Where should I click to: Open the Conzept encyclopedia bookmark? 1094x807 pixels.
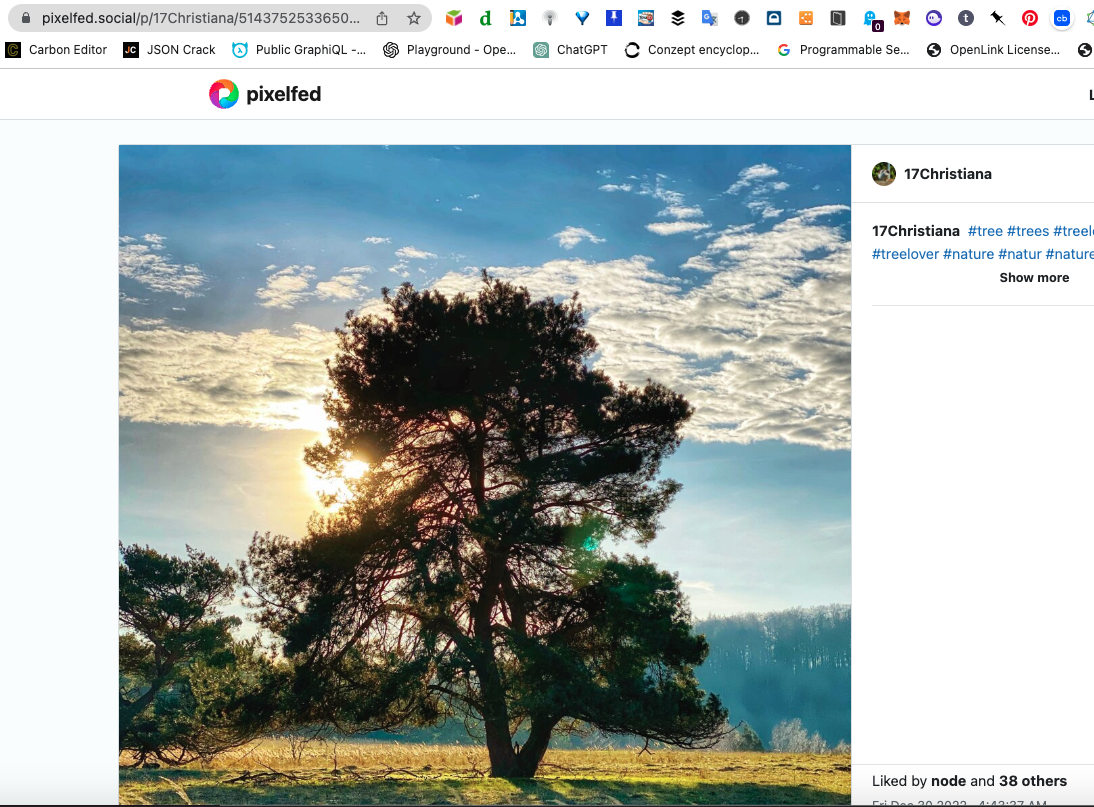[x=691, y=50]
